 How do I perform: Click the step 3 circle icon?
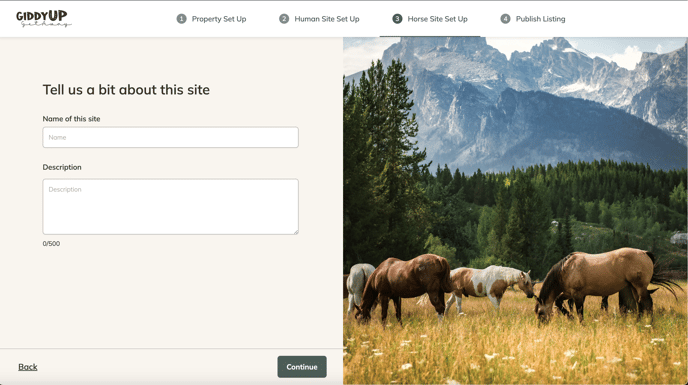click(x=397, y=19)
